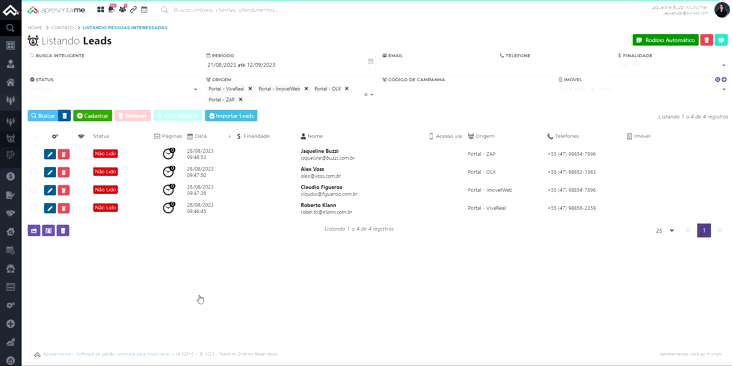Open the handshake icon in sidebar
The image size is (732, 366).
pyautogui.click(x=10, y=213)
